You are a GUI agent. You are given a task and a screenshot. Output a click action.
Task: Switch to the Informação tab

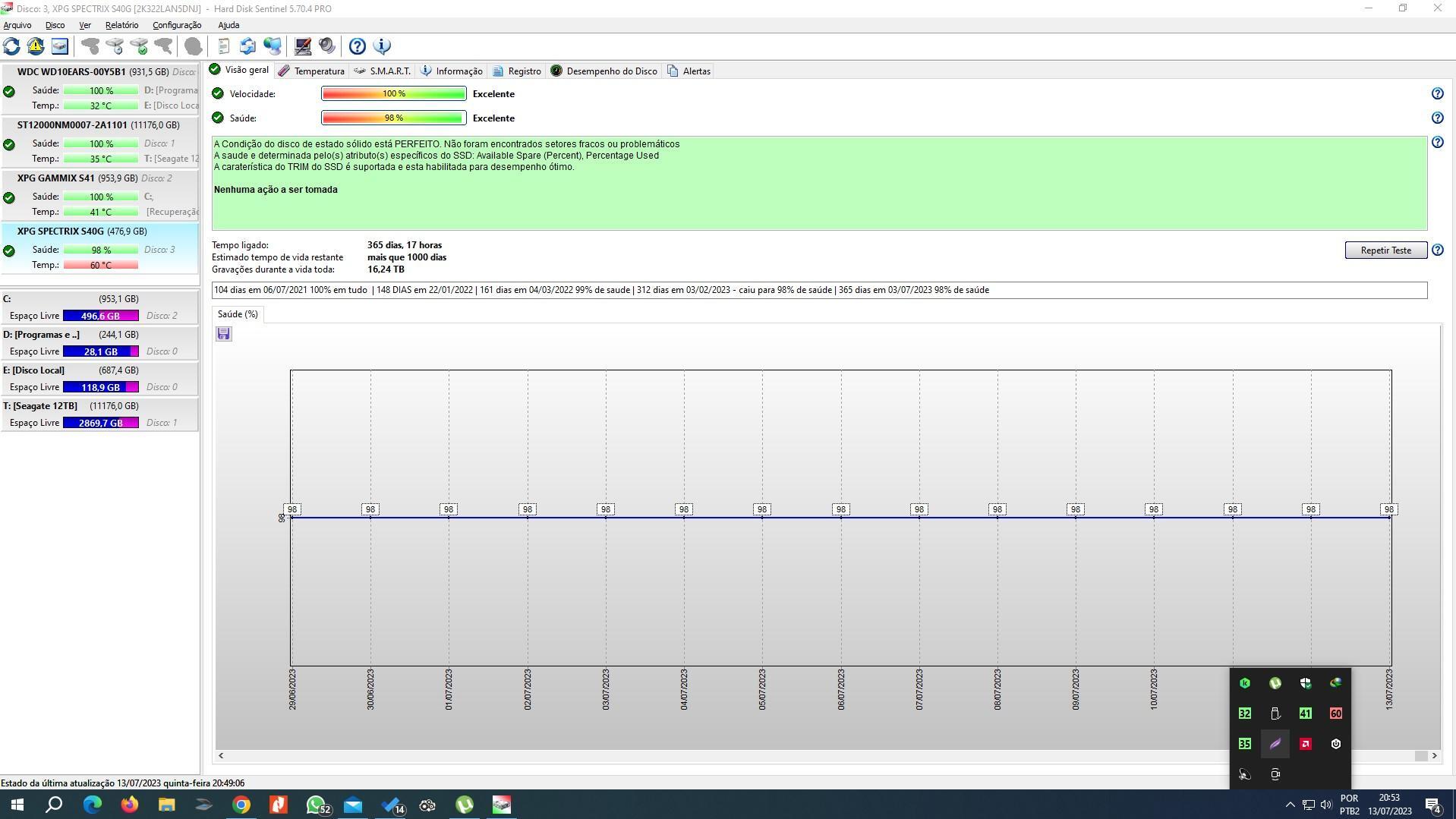452,71
